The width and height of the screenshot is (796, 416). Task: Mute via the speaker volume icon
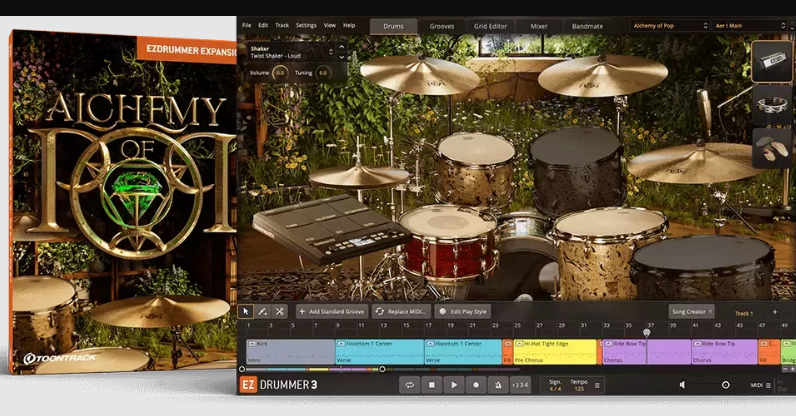[682, 385]
